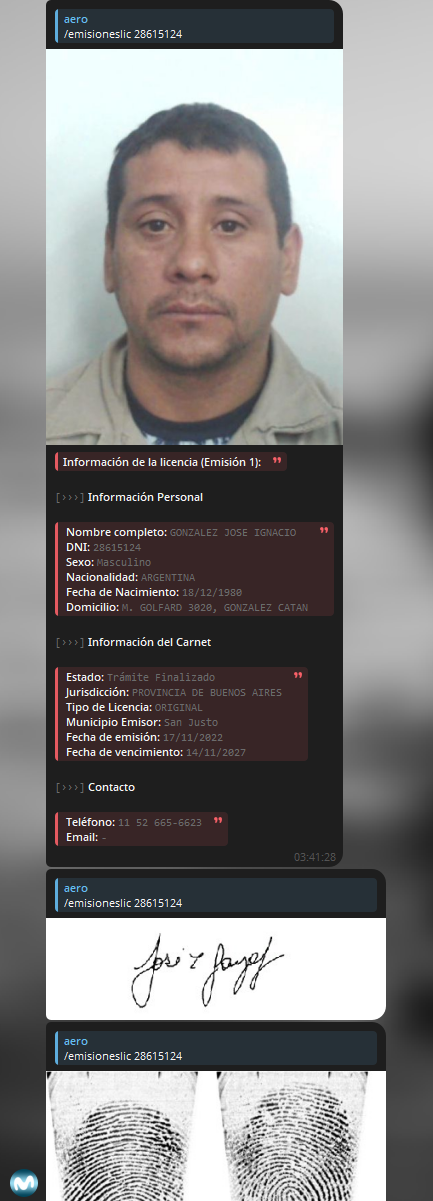433x1201 pixels.
Task: Jump to the replied 'aero' message above the signature
Action: click(216, 895)
